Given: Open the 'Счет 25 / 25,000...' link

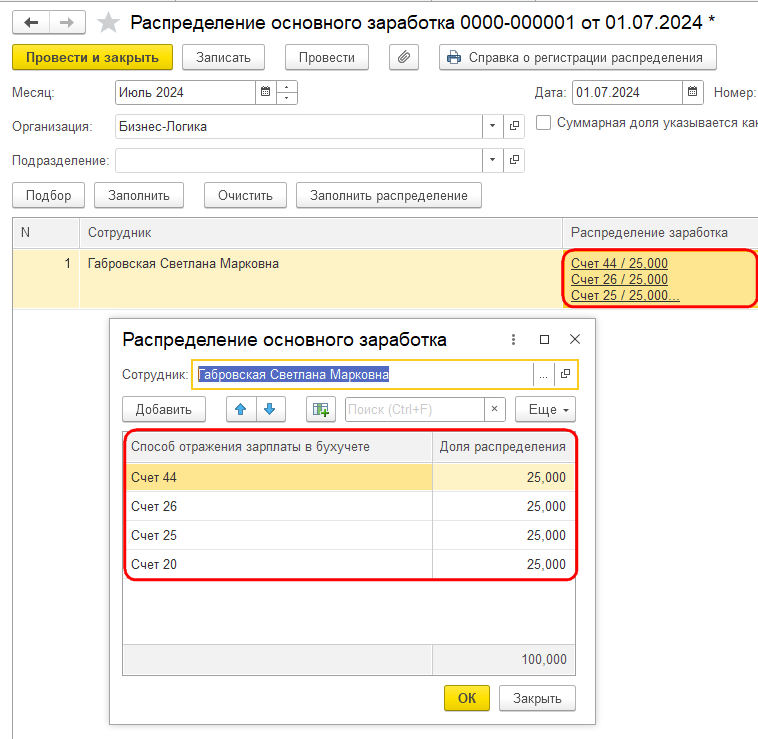Looking at the screenshot, I should [x=625, y=295].
